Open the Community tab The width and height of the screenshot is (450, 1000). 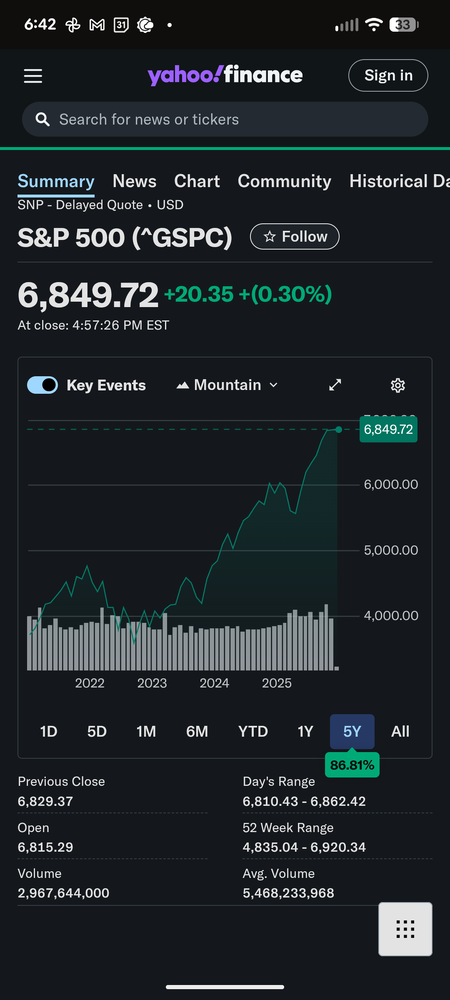pos(284,181)
